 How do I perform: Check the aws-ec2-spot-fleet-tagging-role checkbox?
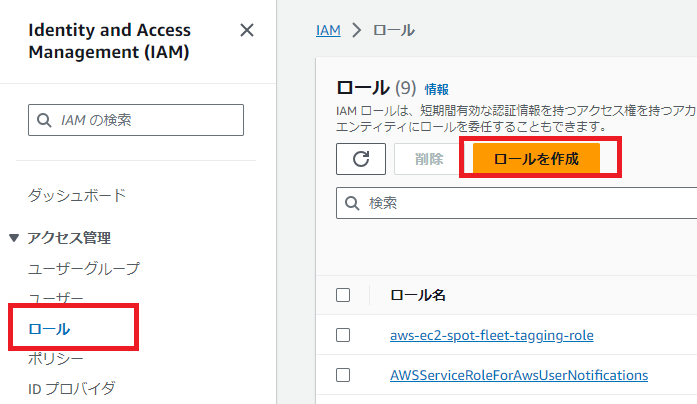pyautogui.click(x=343, y=335)
